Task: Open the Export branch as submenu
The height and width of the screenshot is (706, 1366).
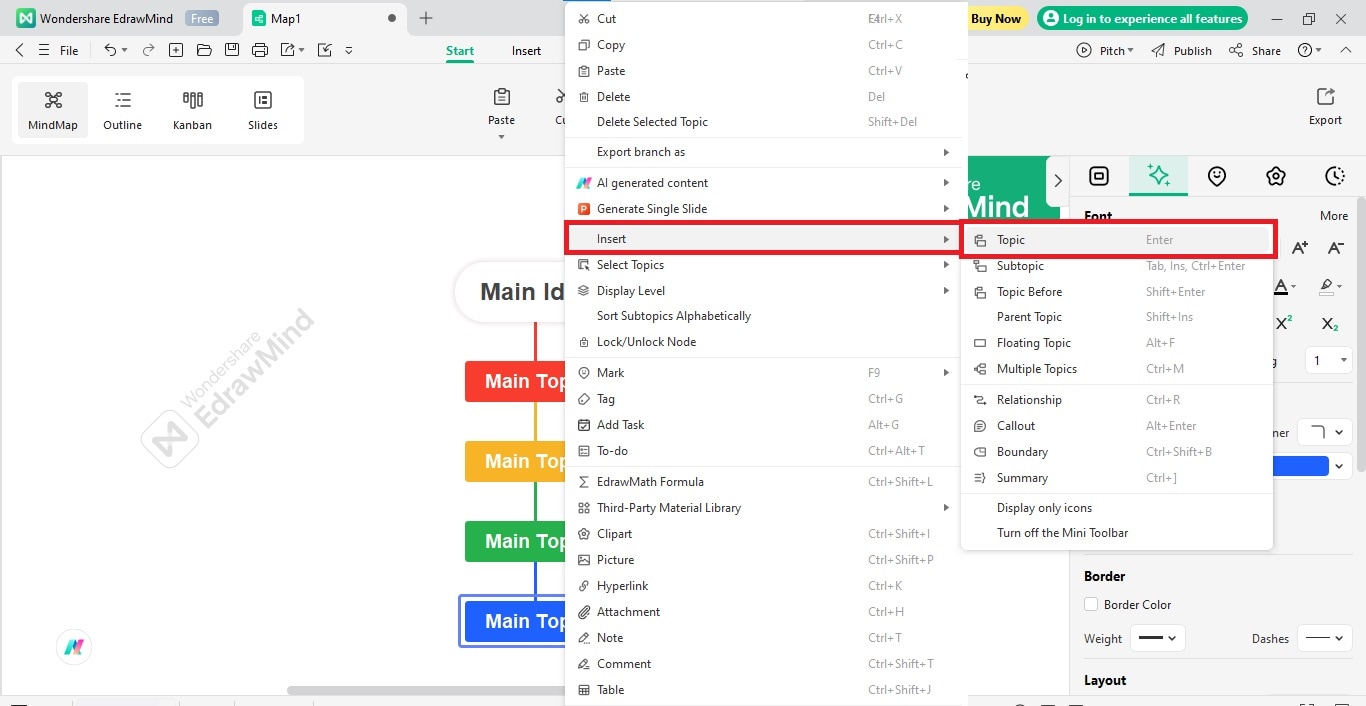Action: 765,152
